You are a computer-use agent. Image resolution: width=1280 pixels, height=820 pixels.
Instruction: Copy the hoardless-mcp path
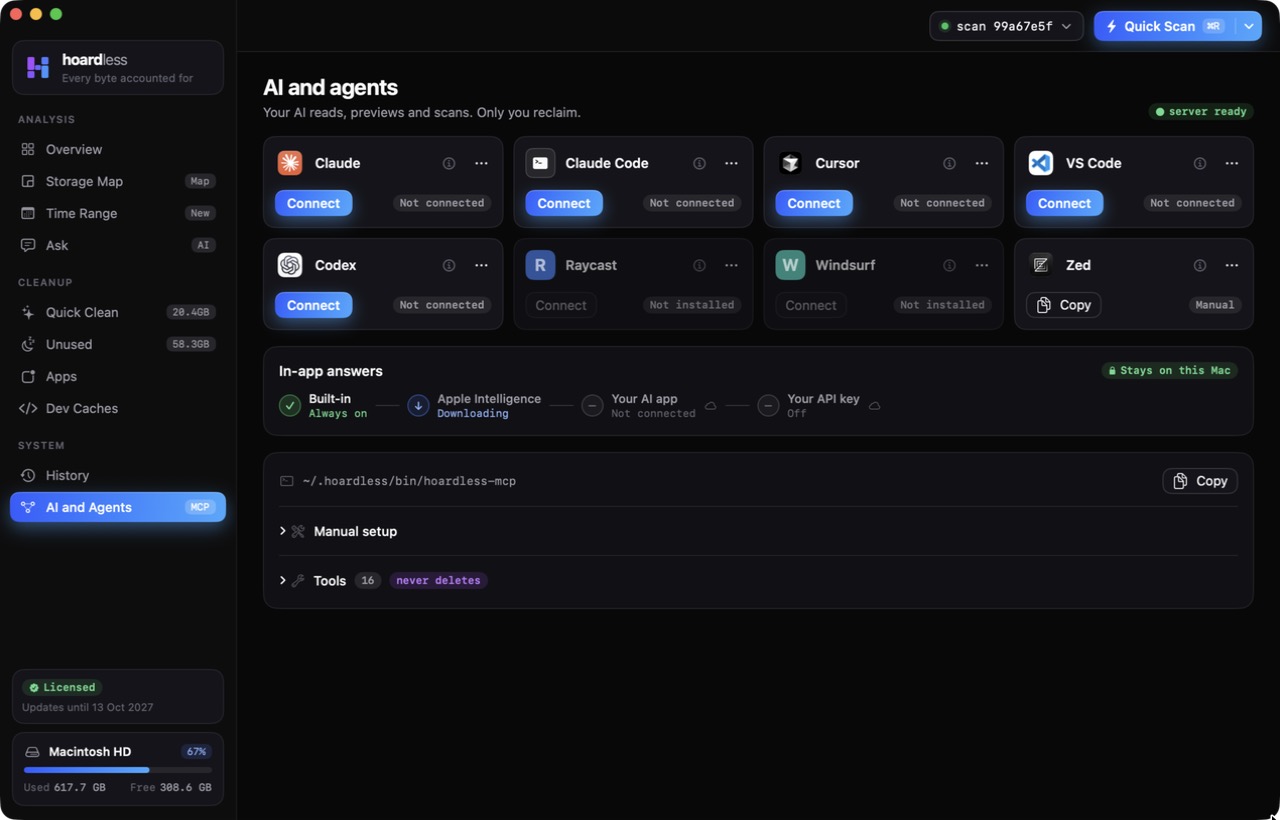(x=1200, y=481)
